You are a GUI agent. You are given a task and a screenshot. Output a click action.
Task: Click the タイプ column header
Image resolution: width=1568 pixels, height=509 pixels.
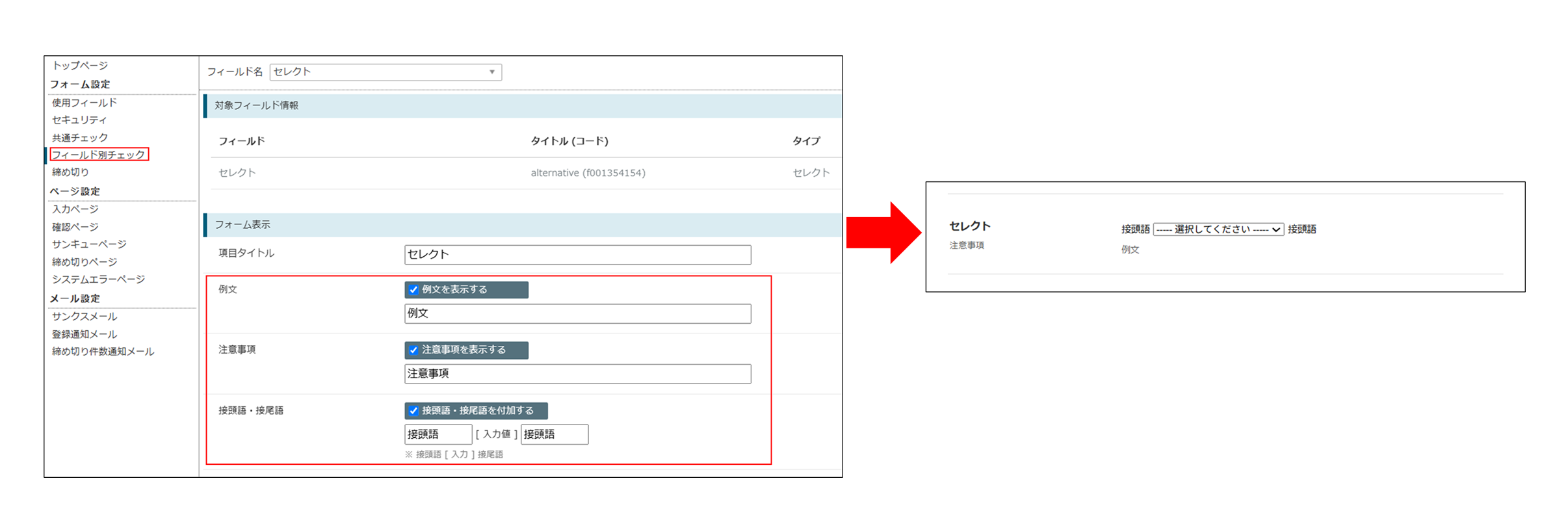click(x=806, y=141)
